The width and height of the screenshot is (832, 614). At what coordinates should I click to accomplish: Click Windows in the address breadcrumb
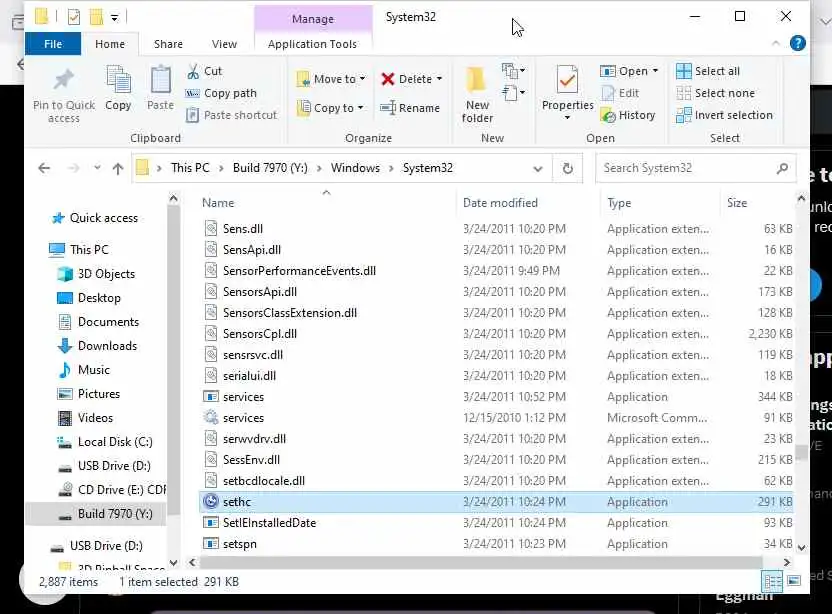(355, 168)
